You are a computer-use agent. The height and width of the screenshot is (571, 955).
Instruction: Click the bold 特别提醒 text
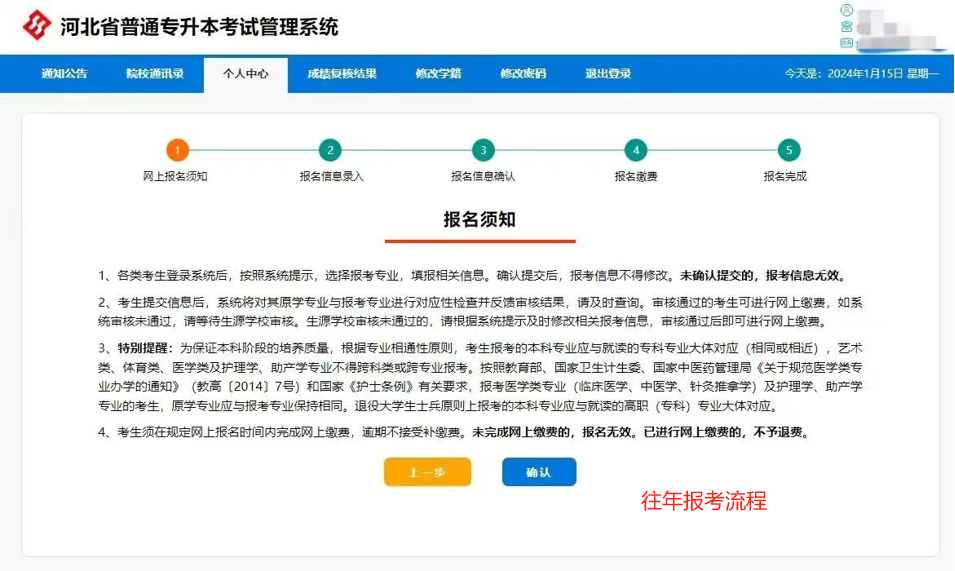pyautogui.click(x=144, y=348)
